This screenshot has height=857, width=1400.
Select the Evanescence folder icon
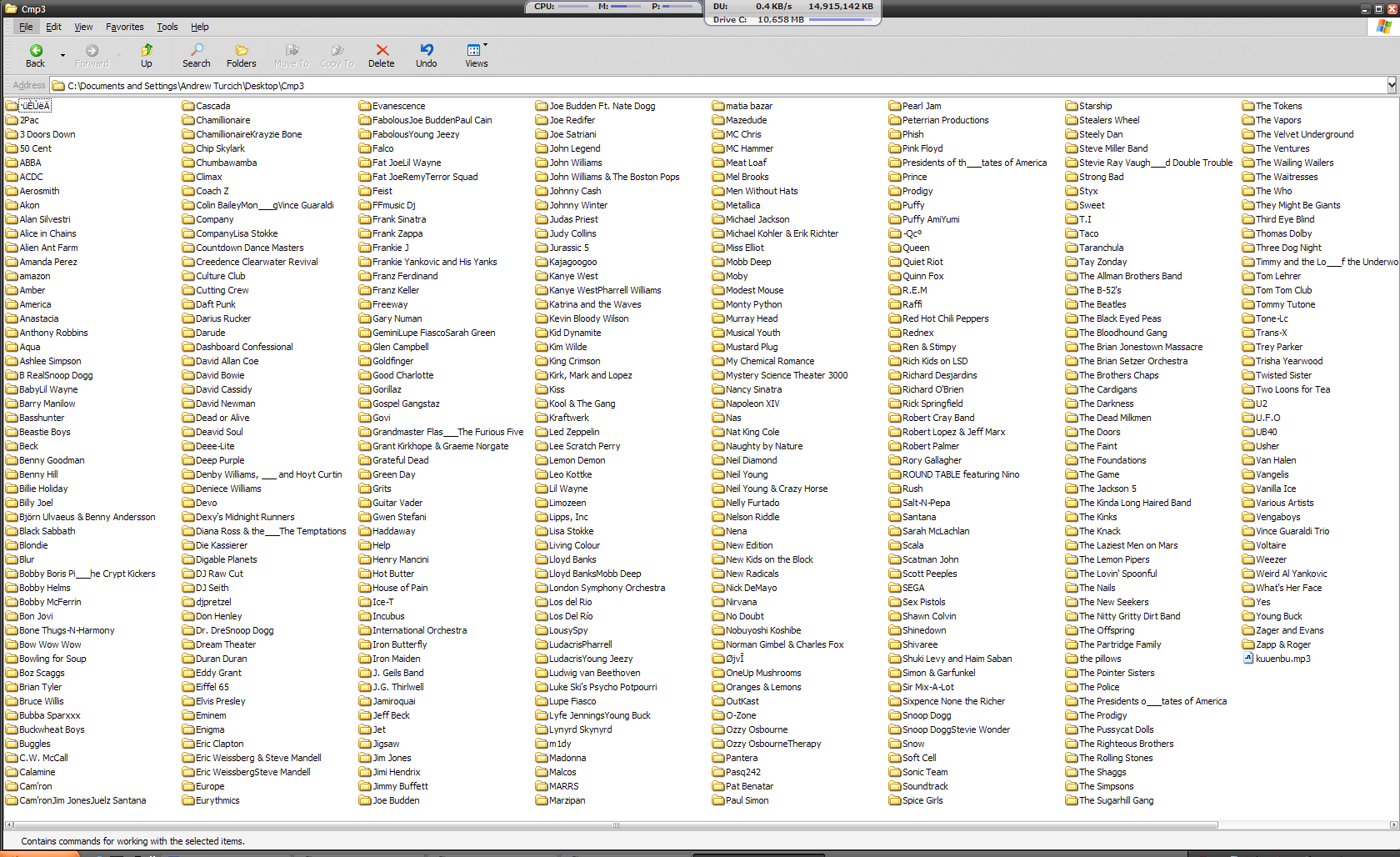pyautogui.click(x=365, y=106)
